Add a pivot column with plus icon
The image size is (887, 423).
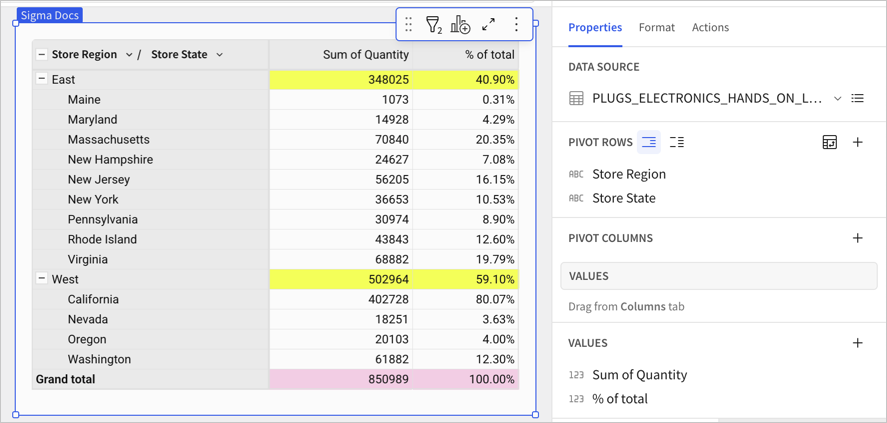[x=858, y=238]
